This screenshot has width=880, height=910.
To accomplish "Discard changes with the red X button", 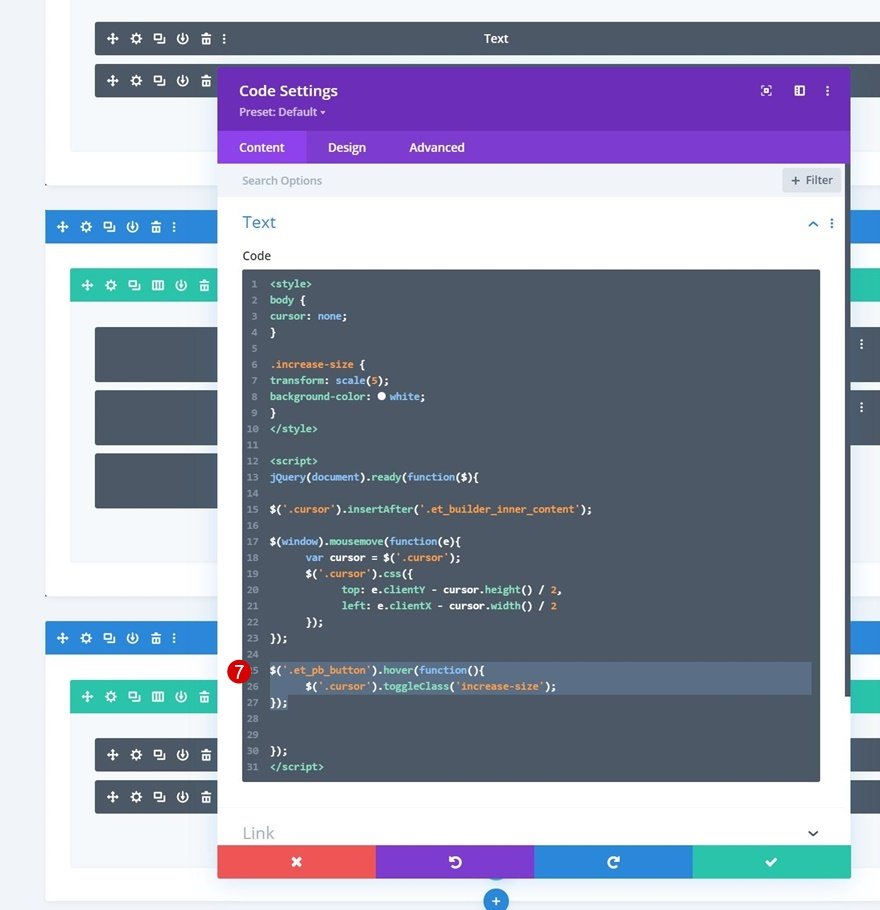I will (x=297, y=862).
